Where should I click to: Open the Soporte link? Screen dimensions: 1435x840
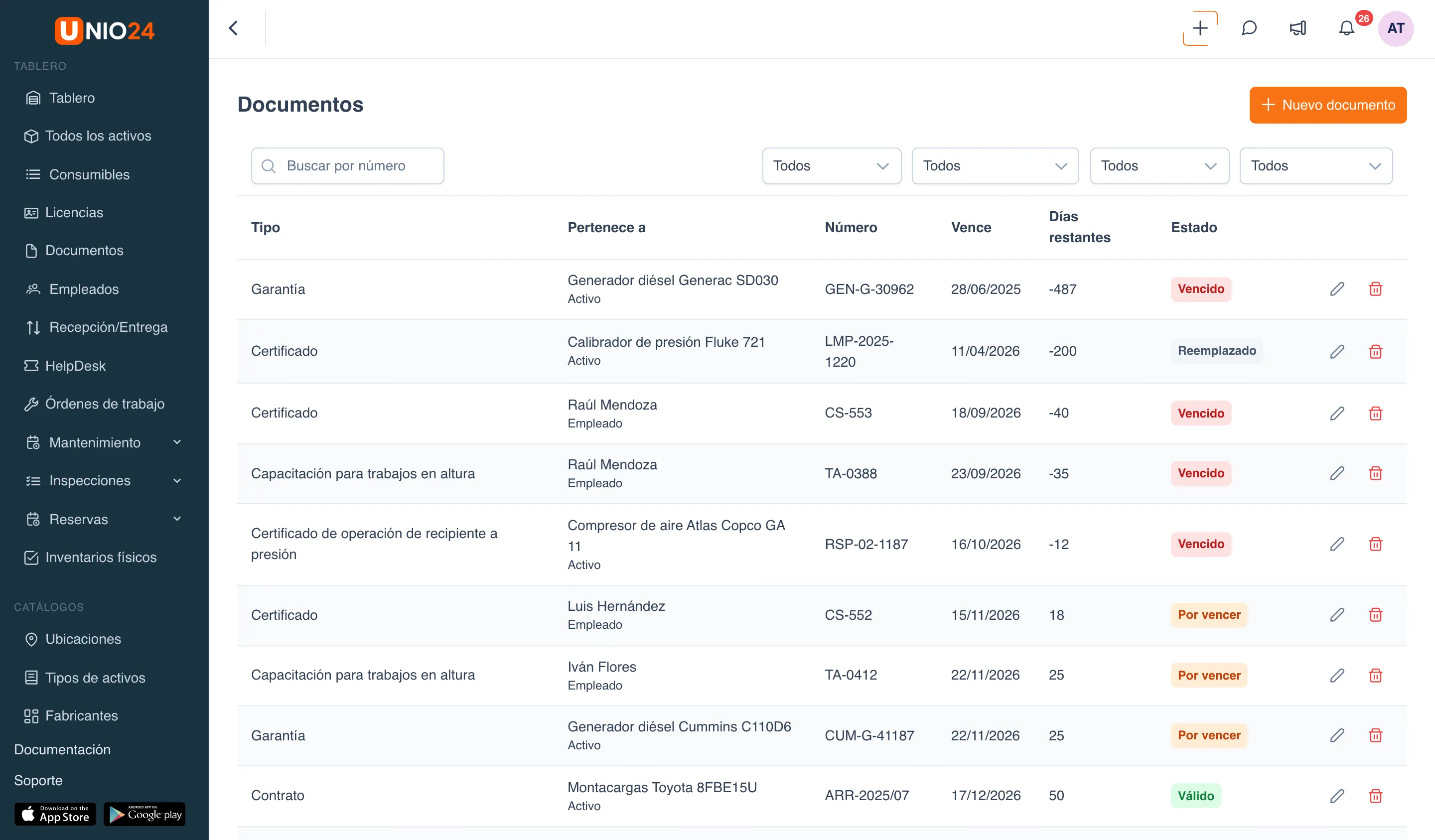point(38,780)
